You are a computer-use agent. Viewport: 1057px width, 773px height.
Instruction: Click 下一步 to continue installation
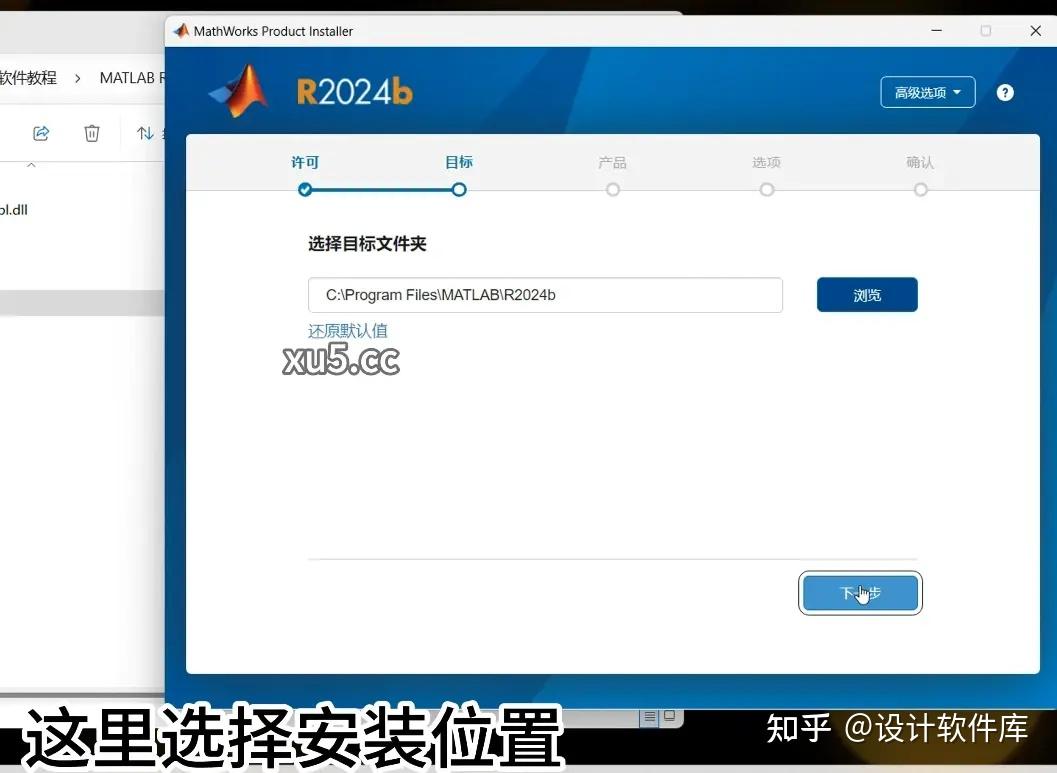pos(860,593)
